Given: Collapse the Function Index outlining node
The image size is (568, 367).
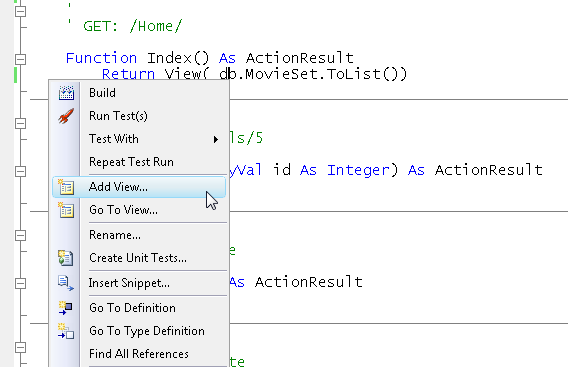Looking at the screenshot, I should [21, 59].
